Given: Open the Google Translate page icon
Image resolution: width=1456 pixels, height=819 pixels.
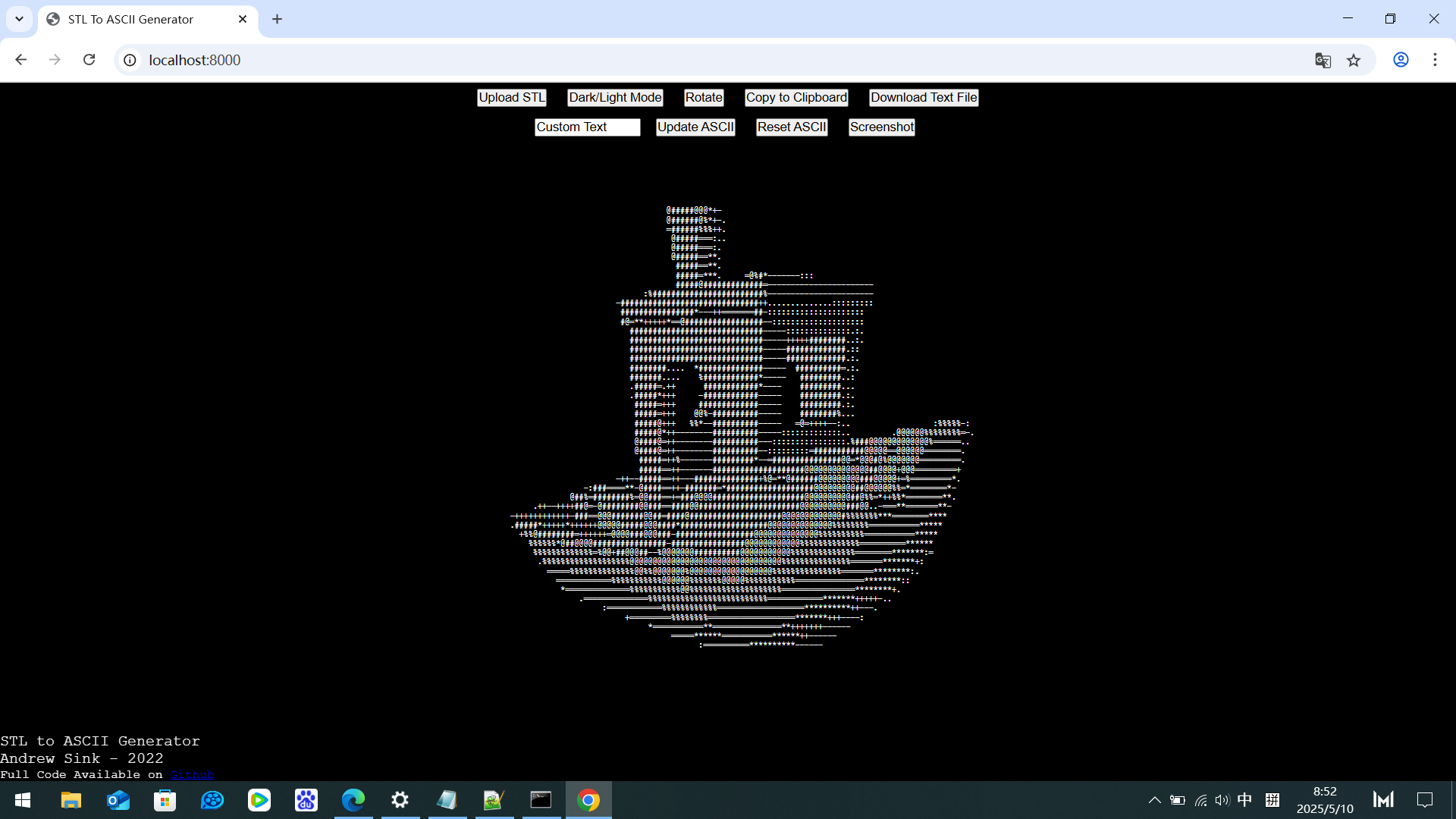Looking at the screenshot, I should click(x=1323, y=60).
